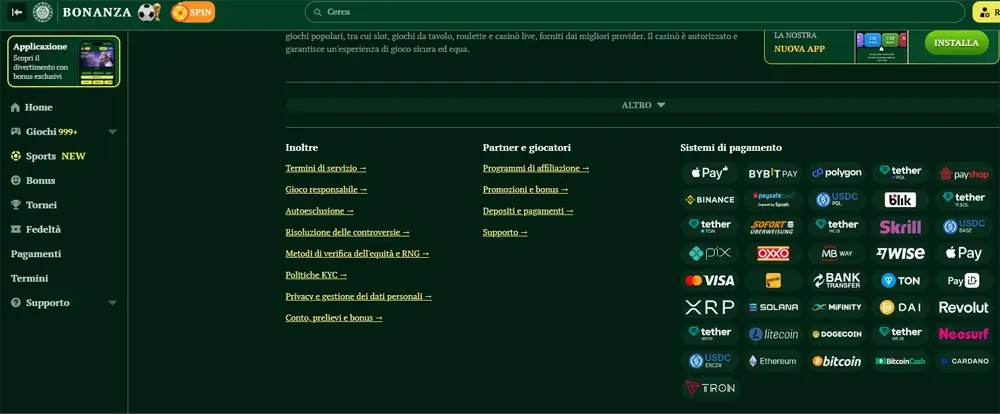Viewport: 1000px width, 414px height.
Task: Click the Nuova App phone preview
Action: pos(881,46)
